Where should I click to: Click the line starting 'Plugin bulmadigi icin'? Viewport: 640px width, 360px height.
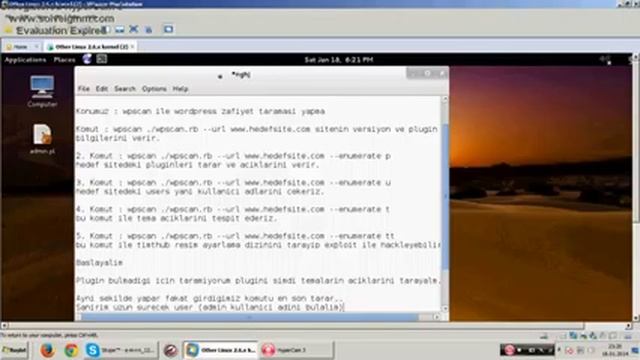coord(258,281)
